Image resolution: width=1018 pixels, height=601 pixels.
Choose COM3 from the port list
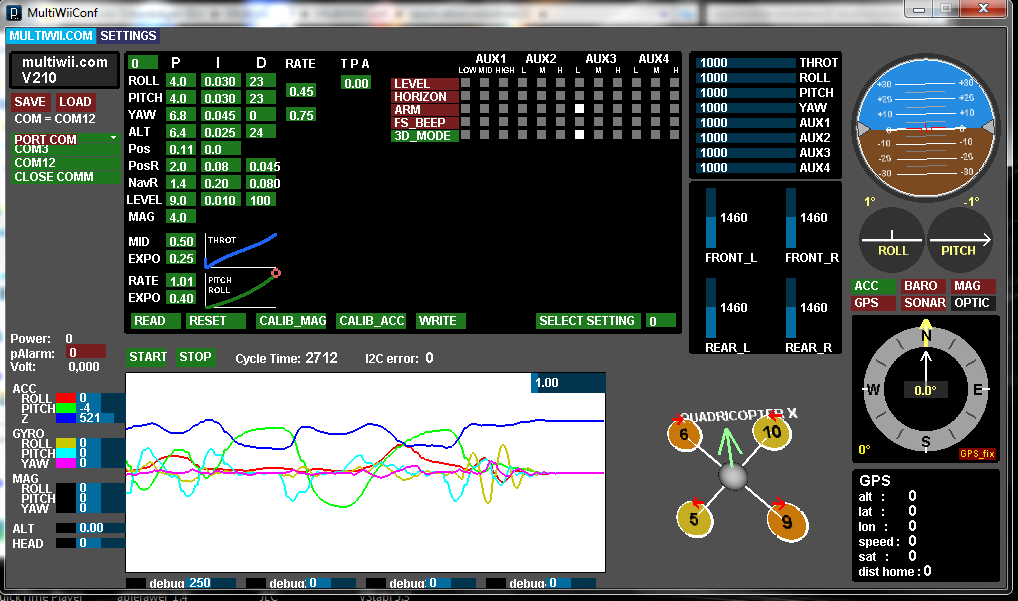click(66, 150)
